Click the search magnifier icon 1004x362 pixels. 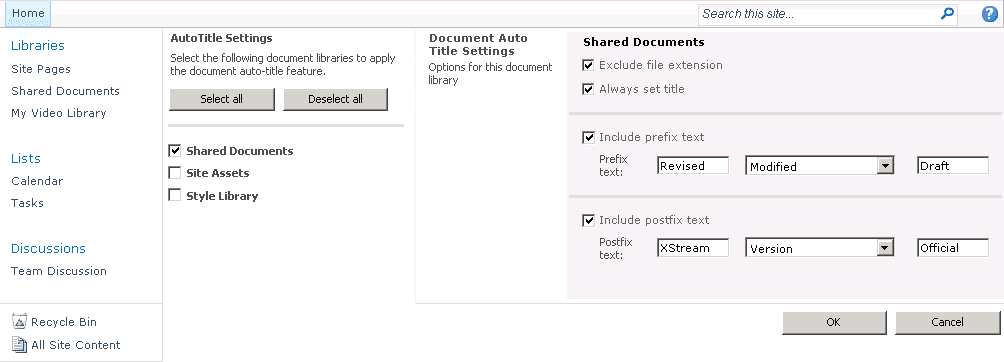(x=947, y=13)
